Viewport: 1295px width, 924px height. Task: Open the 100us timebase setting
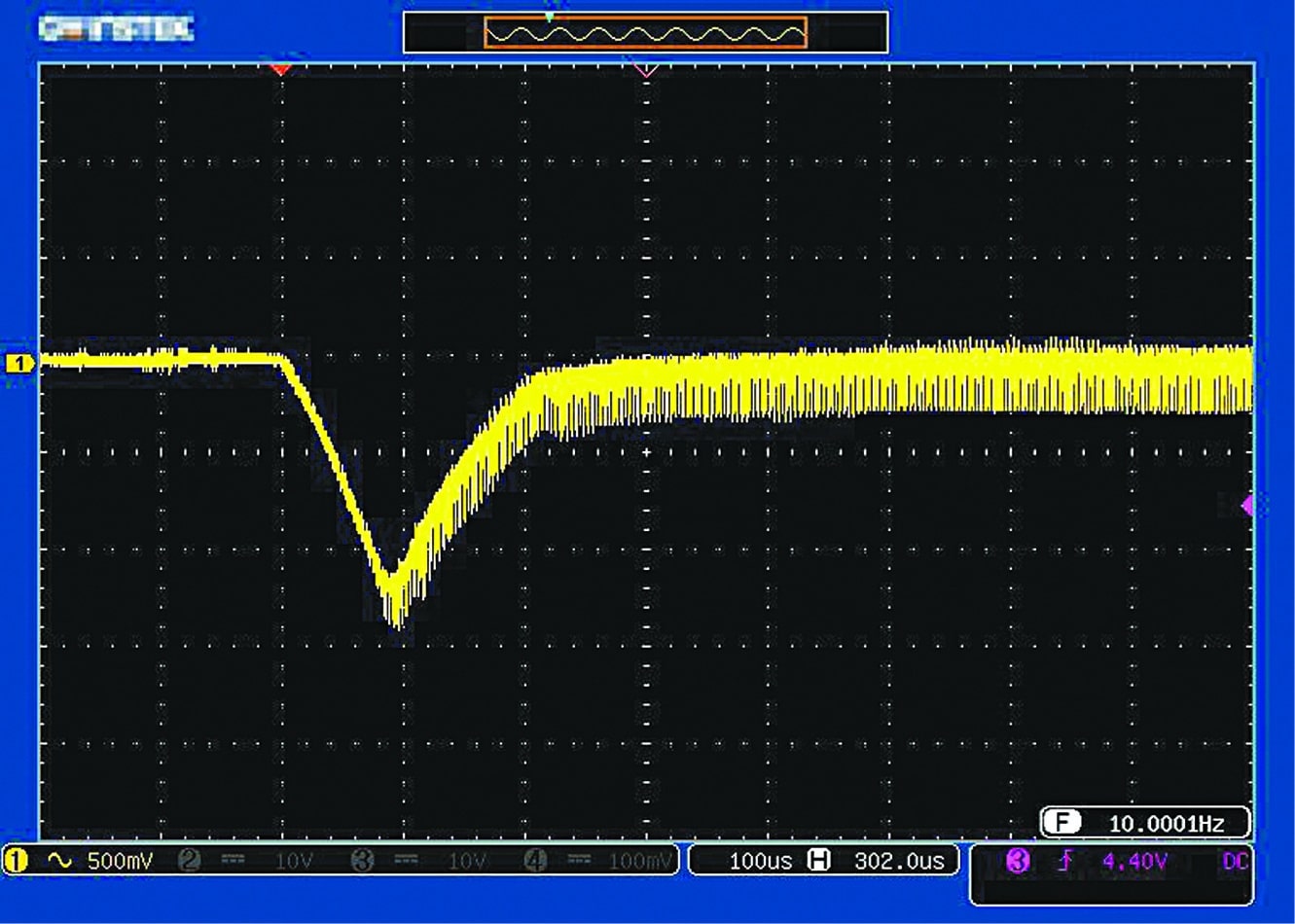pos(761,860)
